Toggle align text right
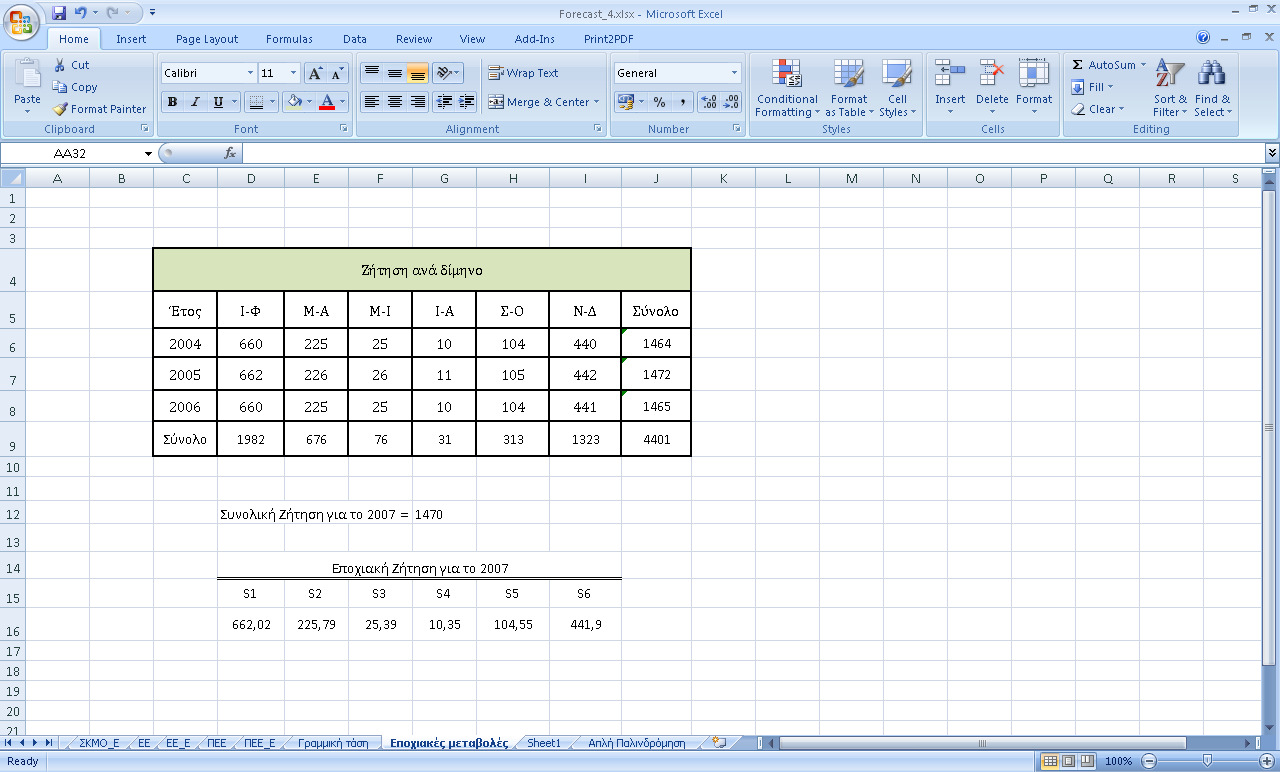Viewport: 1281px width, 772px height. (417, 102)
